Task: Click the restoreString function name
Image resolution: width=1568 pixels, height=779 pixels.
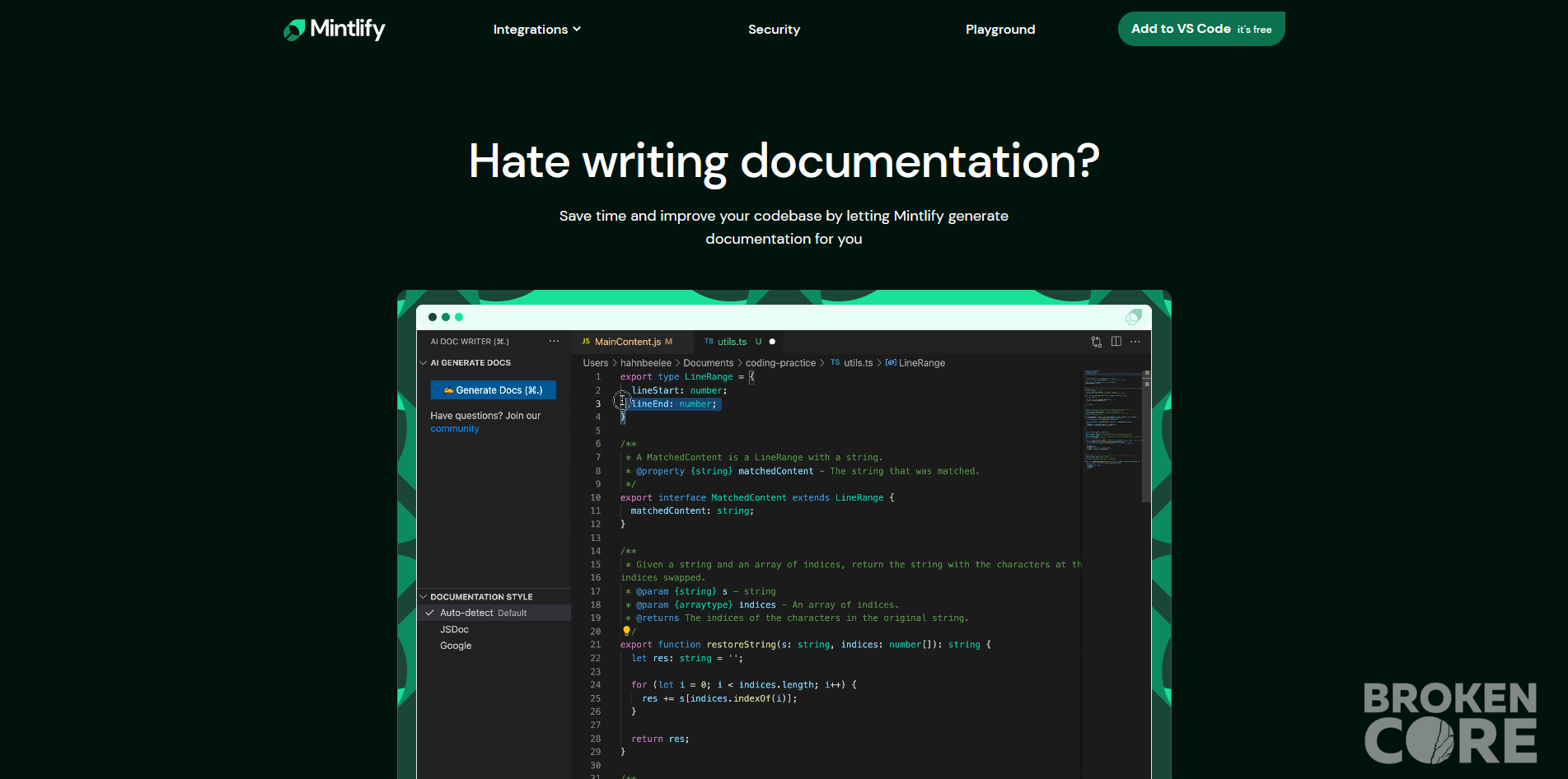Action: 742,645
